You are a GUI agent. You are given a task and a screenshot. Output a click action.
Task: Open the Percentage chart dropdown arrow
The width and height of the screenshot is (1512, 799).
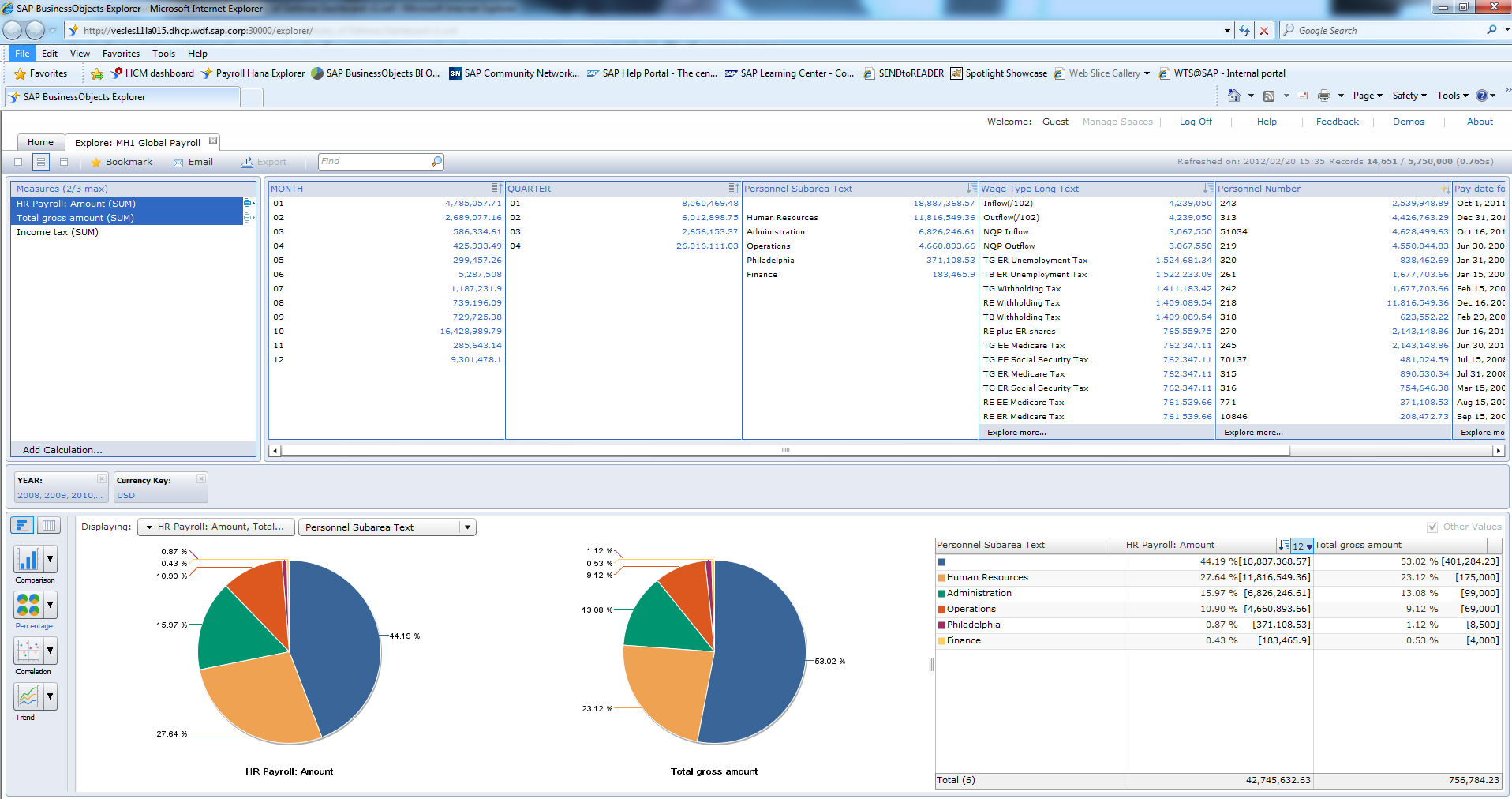(x=51, y=605)
